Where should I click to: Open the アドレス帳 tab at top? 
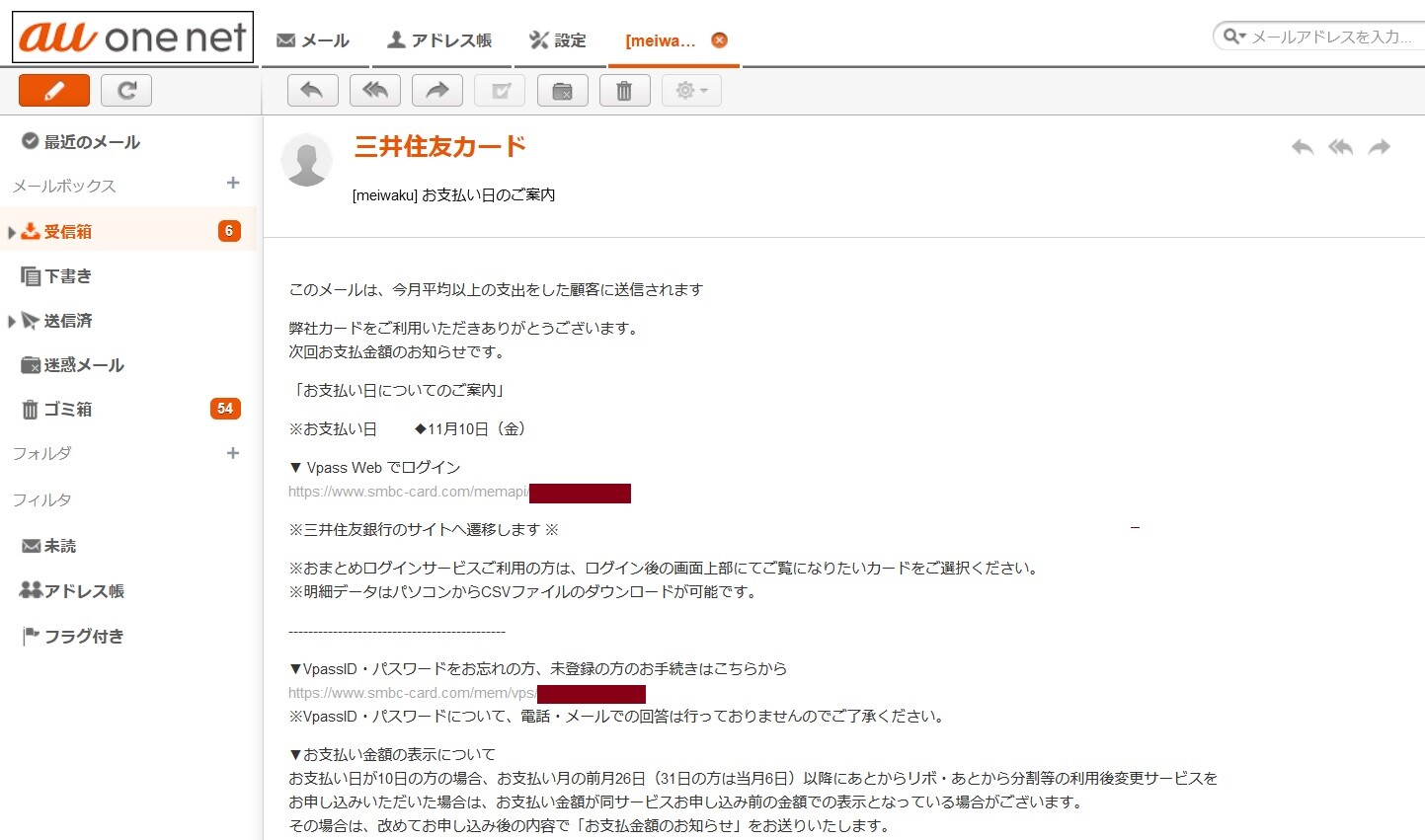tap(439, 40)
